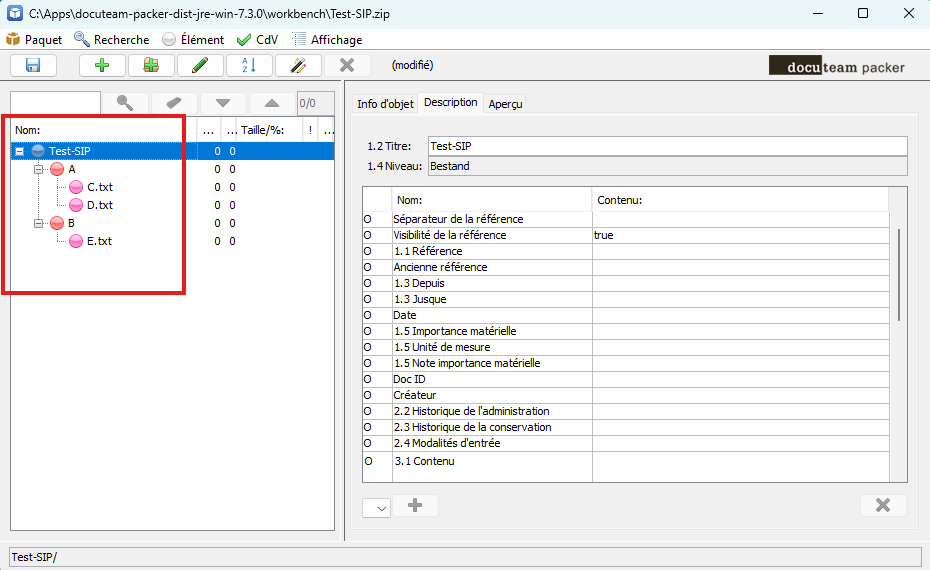
Task: Switch to the Description tab
Action: [x=451, y=103]
